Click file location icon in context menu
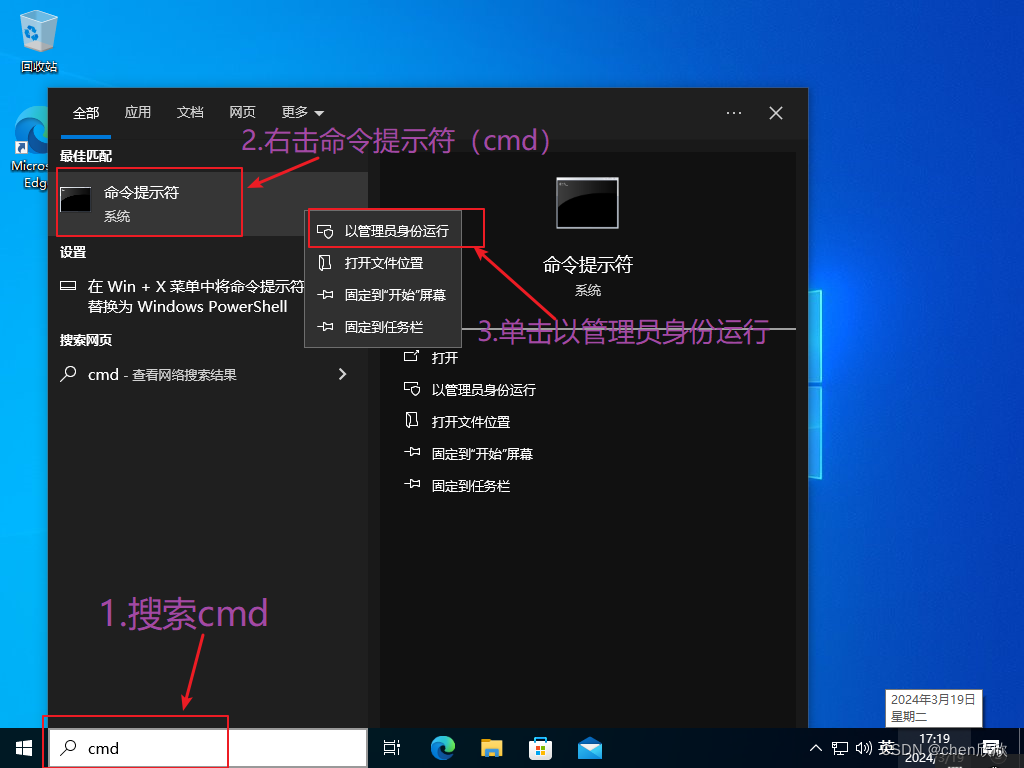This screenshot has height=768, width=1024. tap(325, 263)
